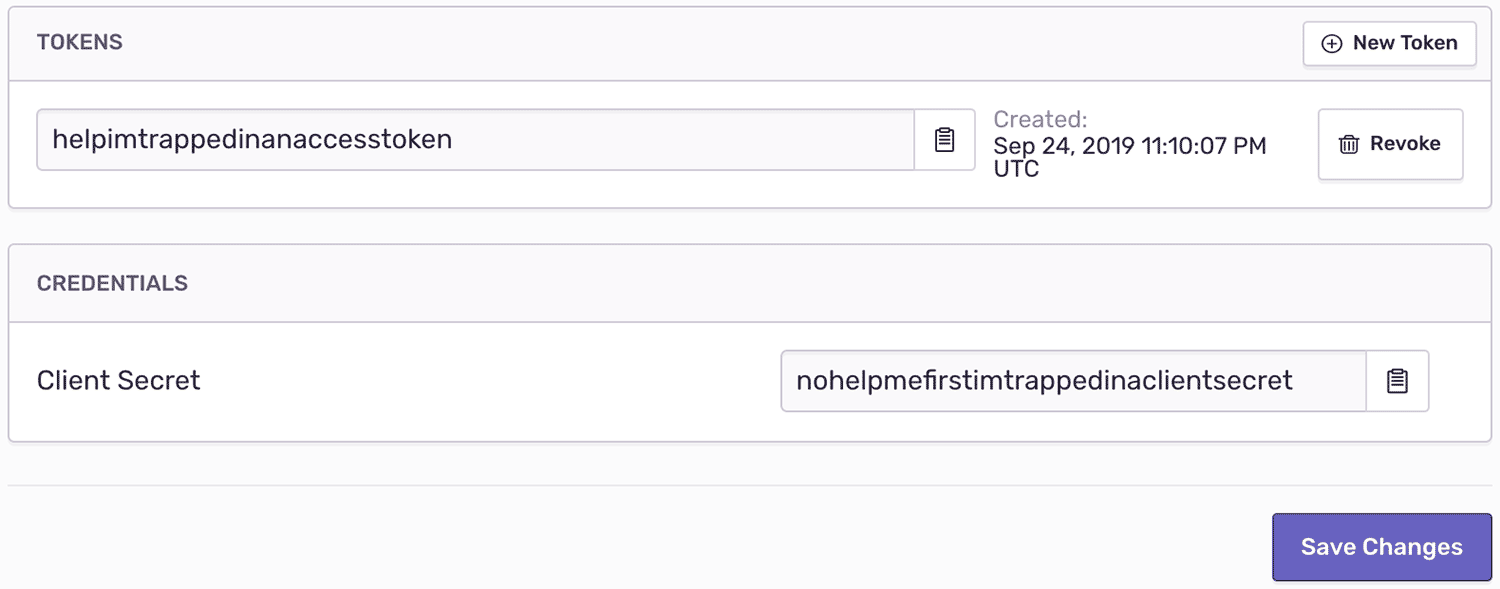Image resolution: width=1500 pixels, height=589 pixels.
Task: Click the plus icon beside New Token
Action: coord(1332,44)
